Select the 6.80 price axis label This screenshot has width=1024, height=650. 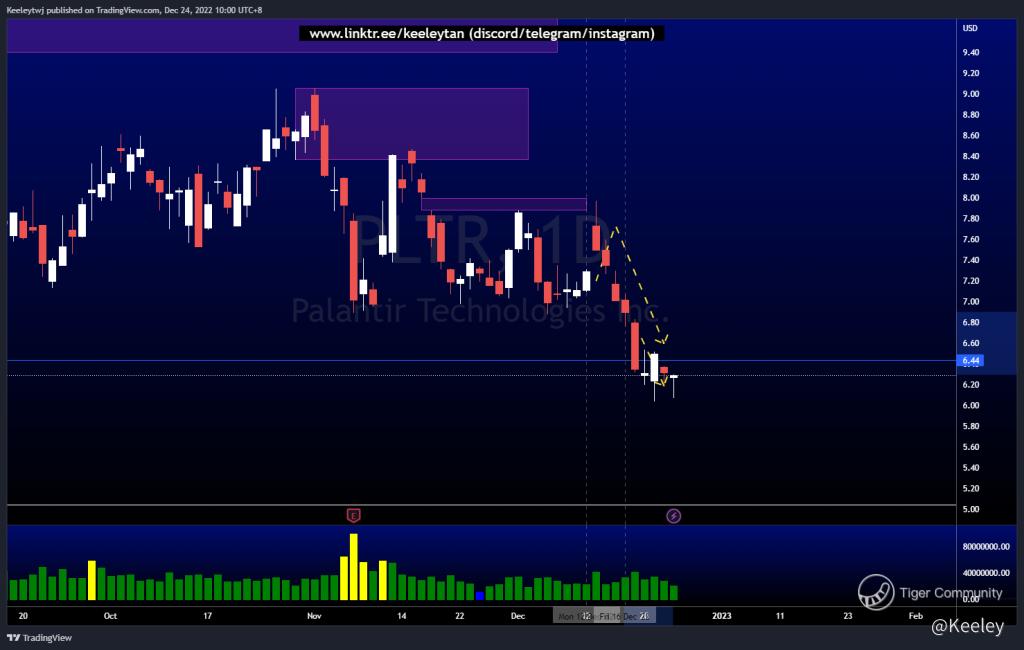(970, 323)
